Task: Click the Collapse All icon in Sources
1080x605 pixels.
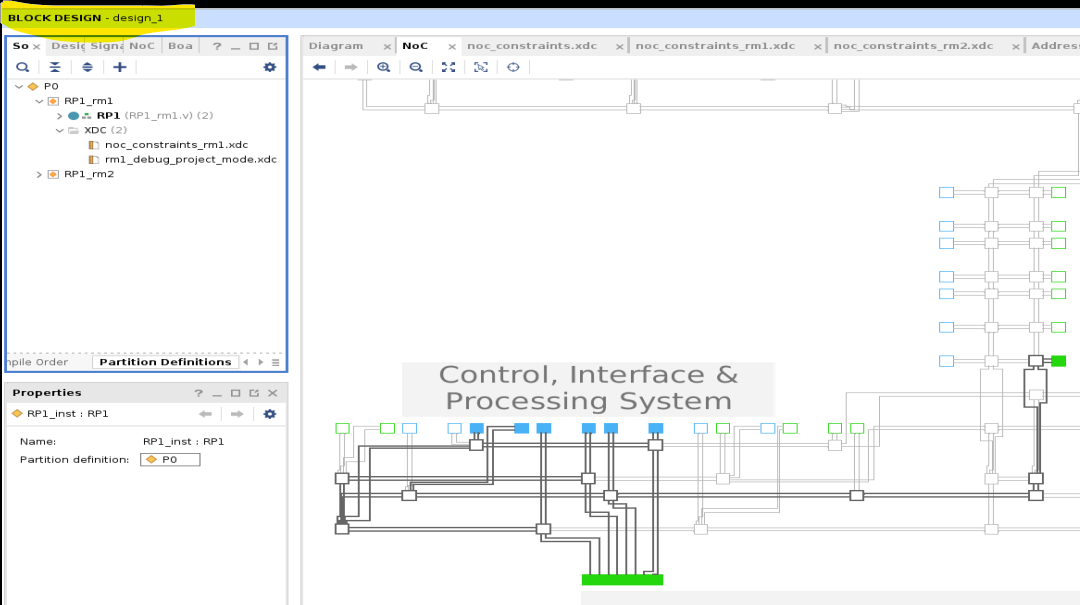Action: click(x=55, y=67)
